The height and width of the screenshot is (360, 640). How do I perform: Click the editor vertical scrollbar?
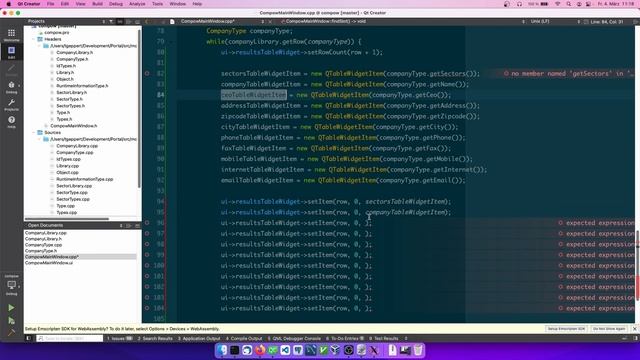[638, 265]
